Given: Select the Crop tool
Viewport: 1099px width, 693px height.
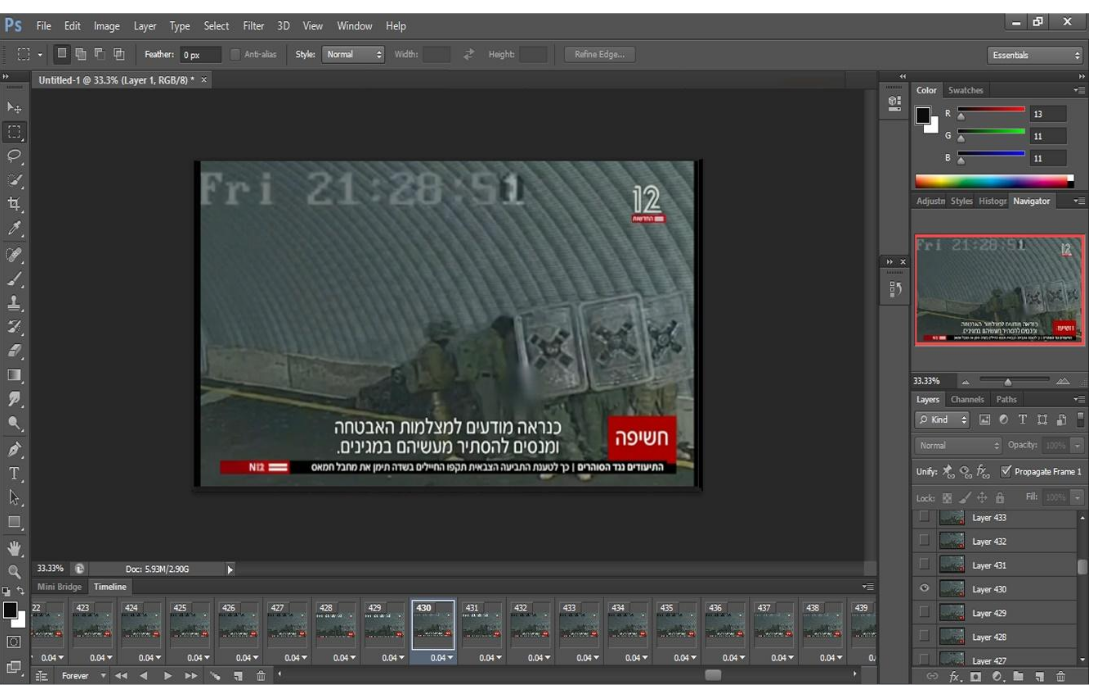Looking at the screenshot, I should click(14, 204).
